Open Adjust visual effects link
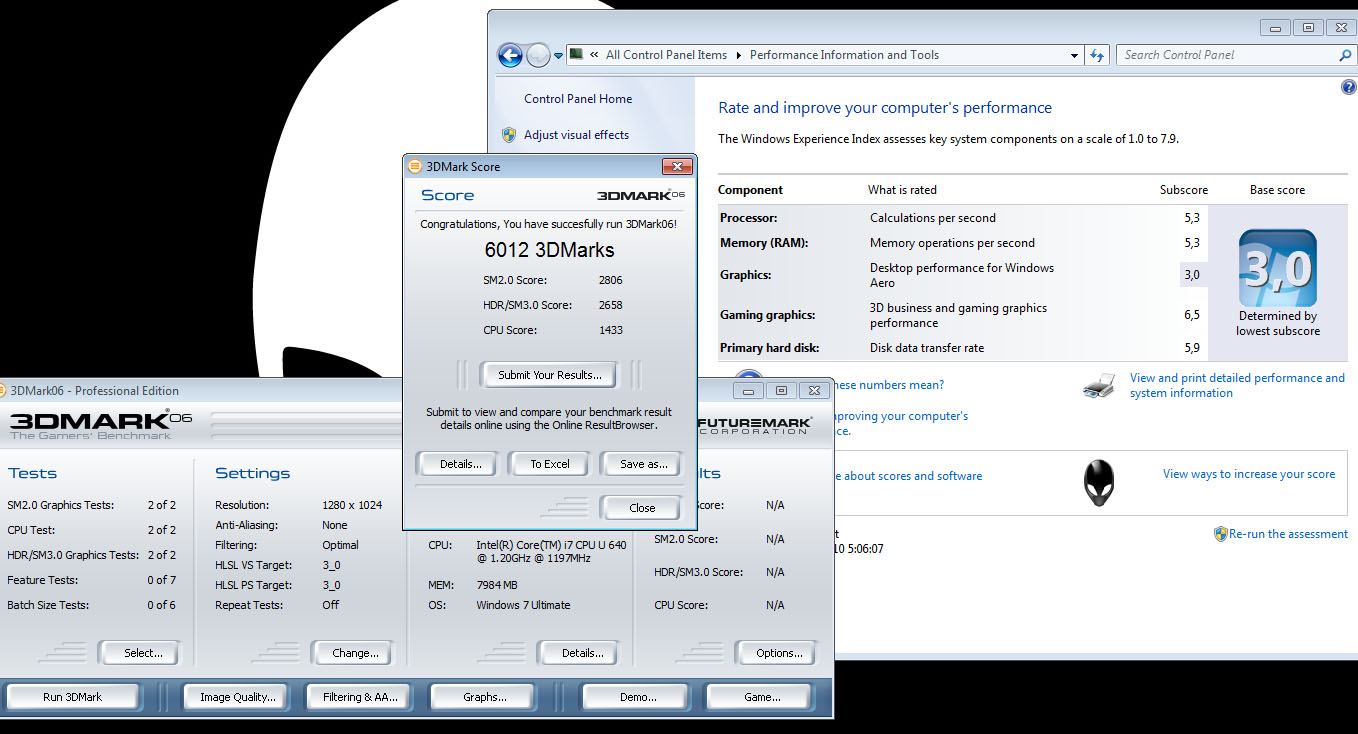1358x734 pixels. click(576, 135)
